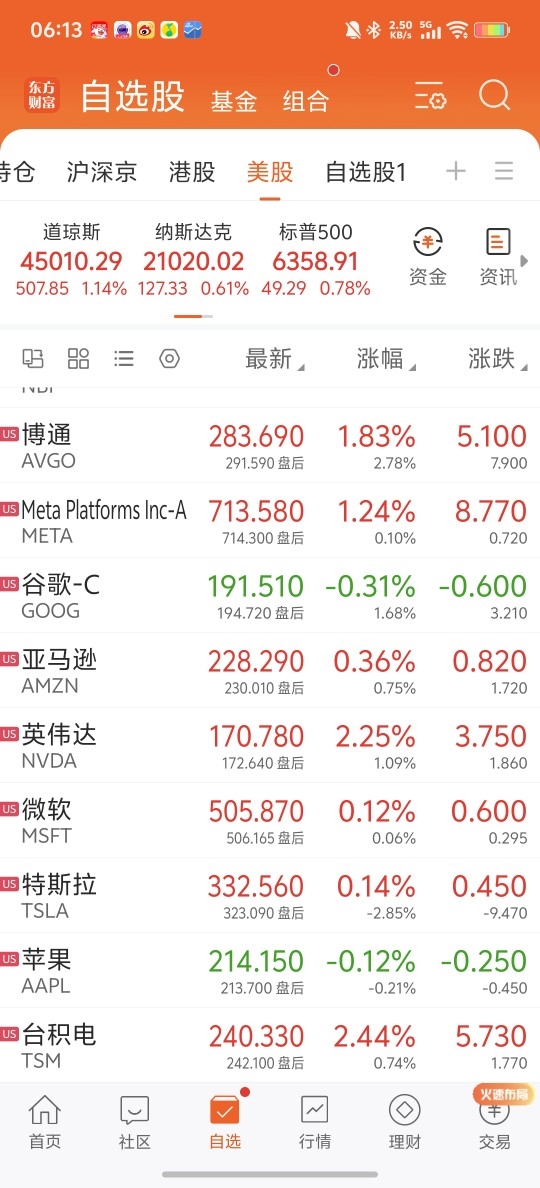This screenshot has width=540, height=1188.
Task: Open the 资讯 news icon
Action: coord(498,258)
